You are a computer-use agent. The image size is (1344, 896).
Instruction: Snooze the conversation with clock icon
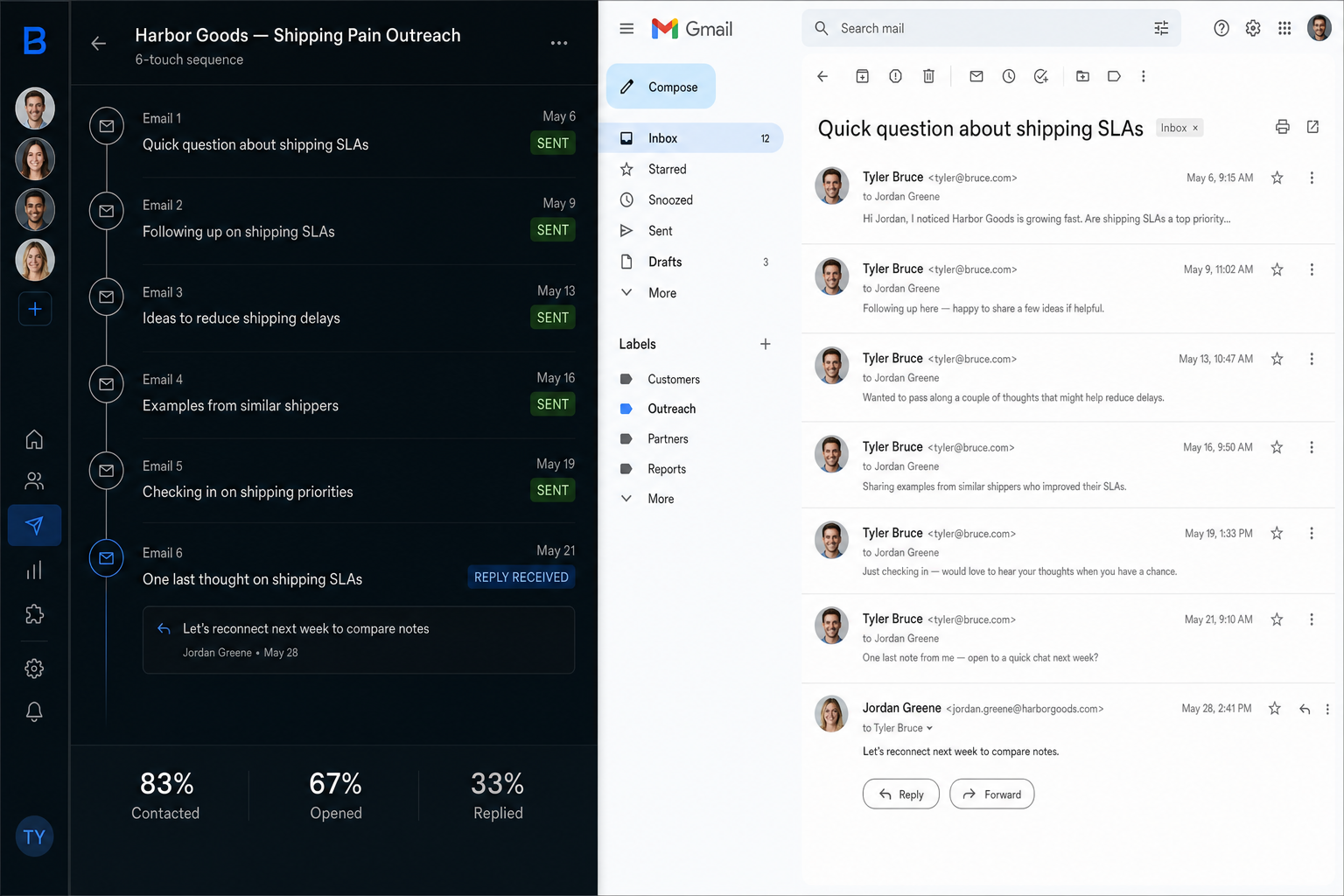click(1009, 76)
